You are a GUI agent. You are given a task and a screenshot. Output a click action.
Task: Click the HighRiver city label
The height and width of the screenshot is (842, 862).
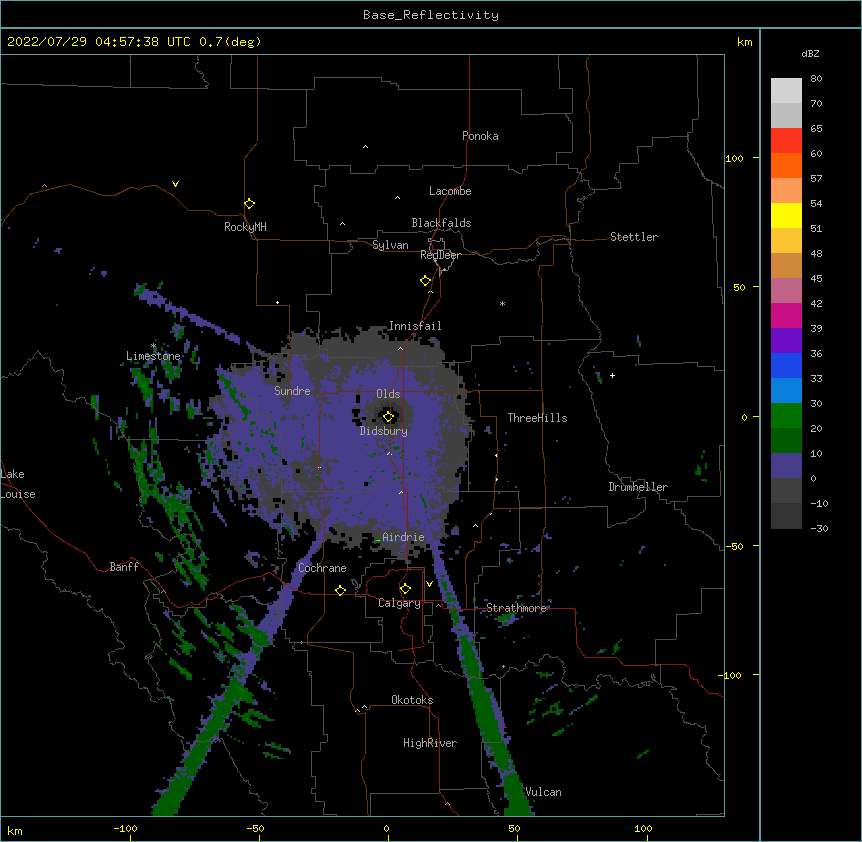430,743
